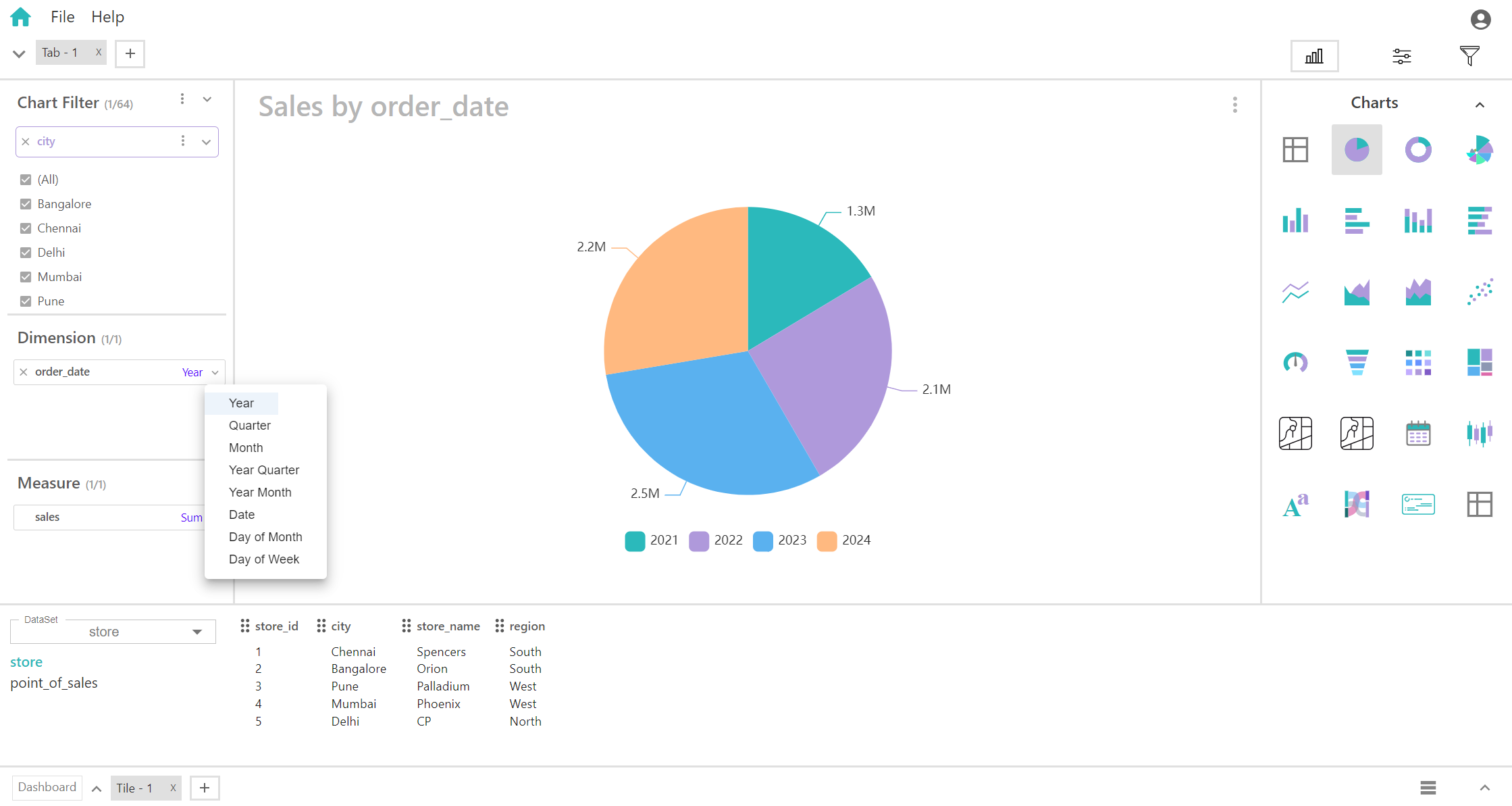Image resolution: width=1512 pixels, height=806 pixels.
Task: Disable Pune city filter checkbox
Action: click(24, 301)
